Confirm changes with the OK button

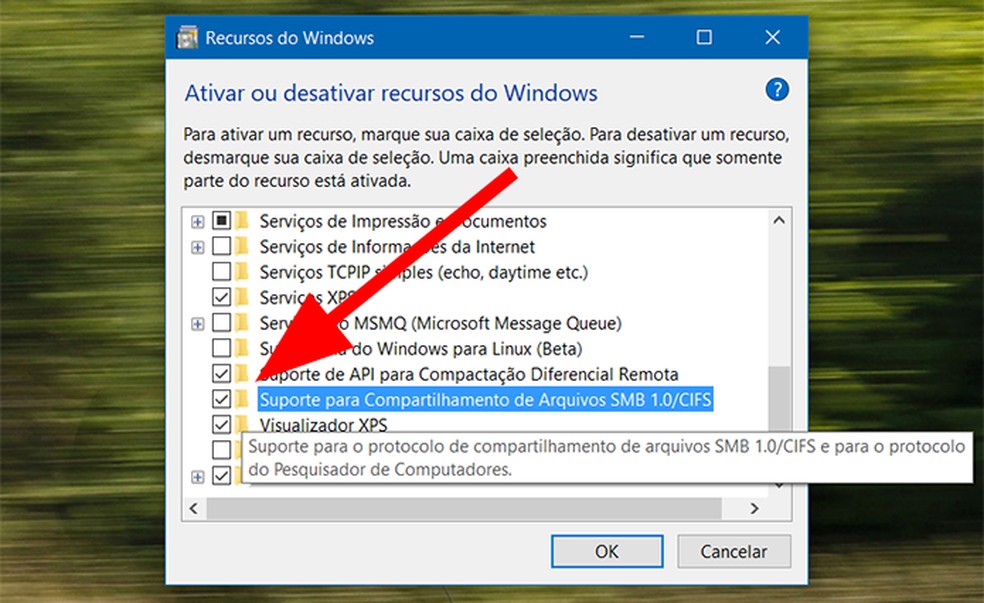click(x=607, y=552)
